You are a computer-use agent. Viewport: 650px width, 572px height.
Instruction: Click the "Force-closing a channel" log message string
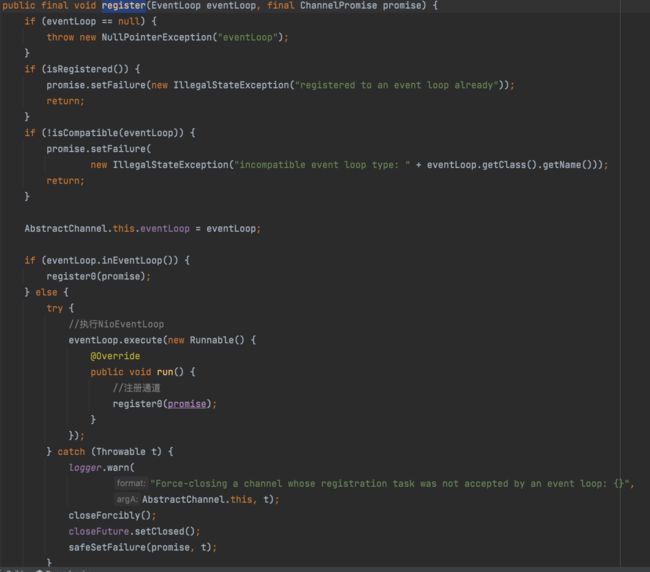390,484
